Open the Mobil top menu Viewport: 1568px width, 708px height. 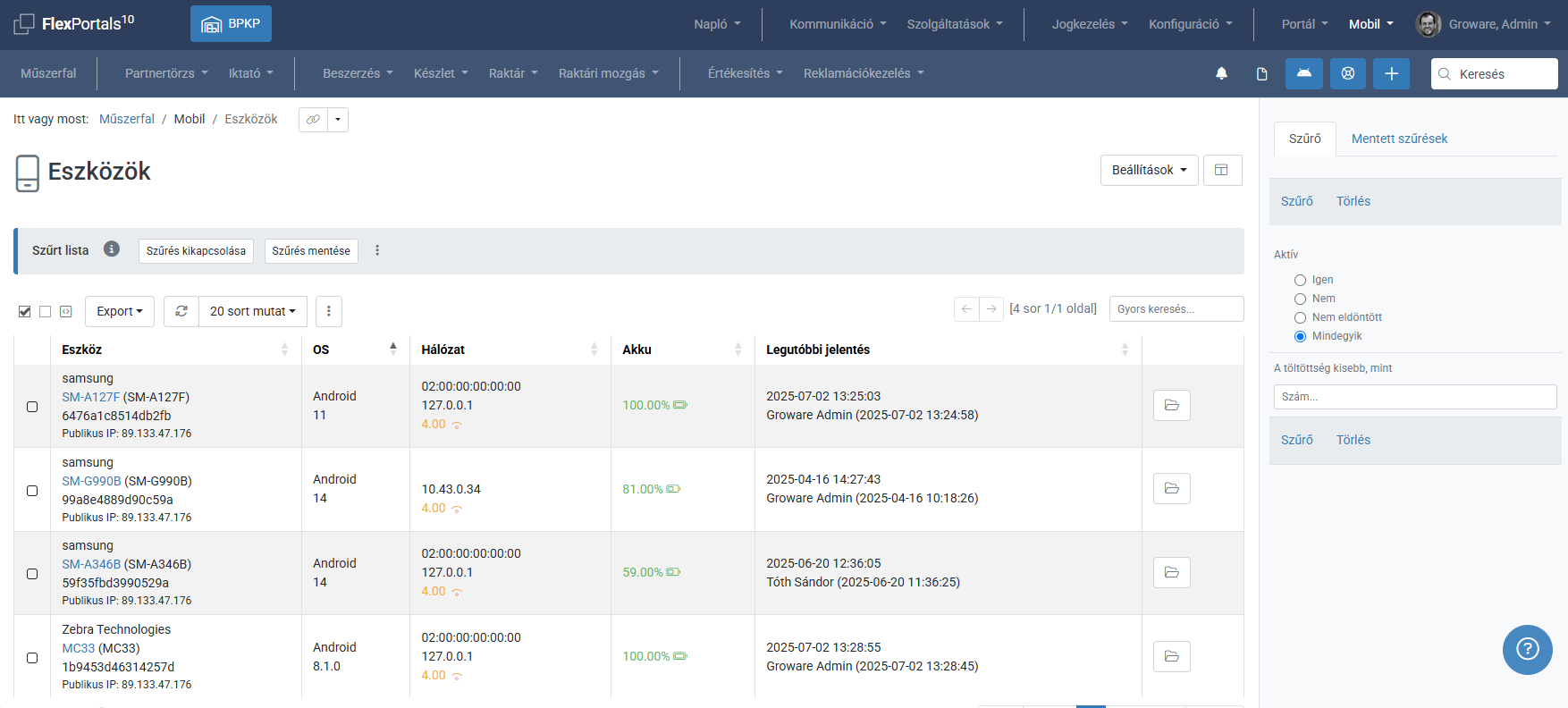(1370, 24)
